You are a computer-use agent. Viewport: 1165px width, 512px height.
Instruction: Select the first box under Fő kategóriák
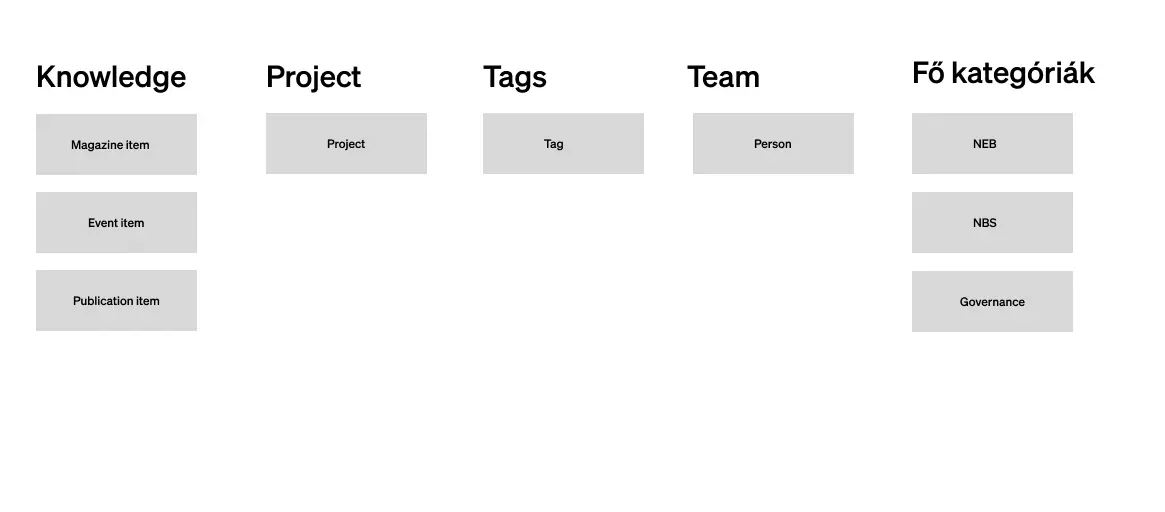pyautogui.click(x=992, y=143)
